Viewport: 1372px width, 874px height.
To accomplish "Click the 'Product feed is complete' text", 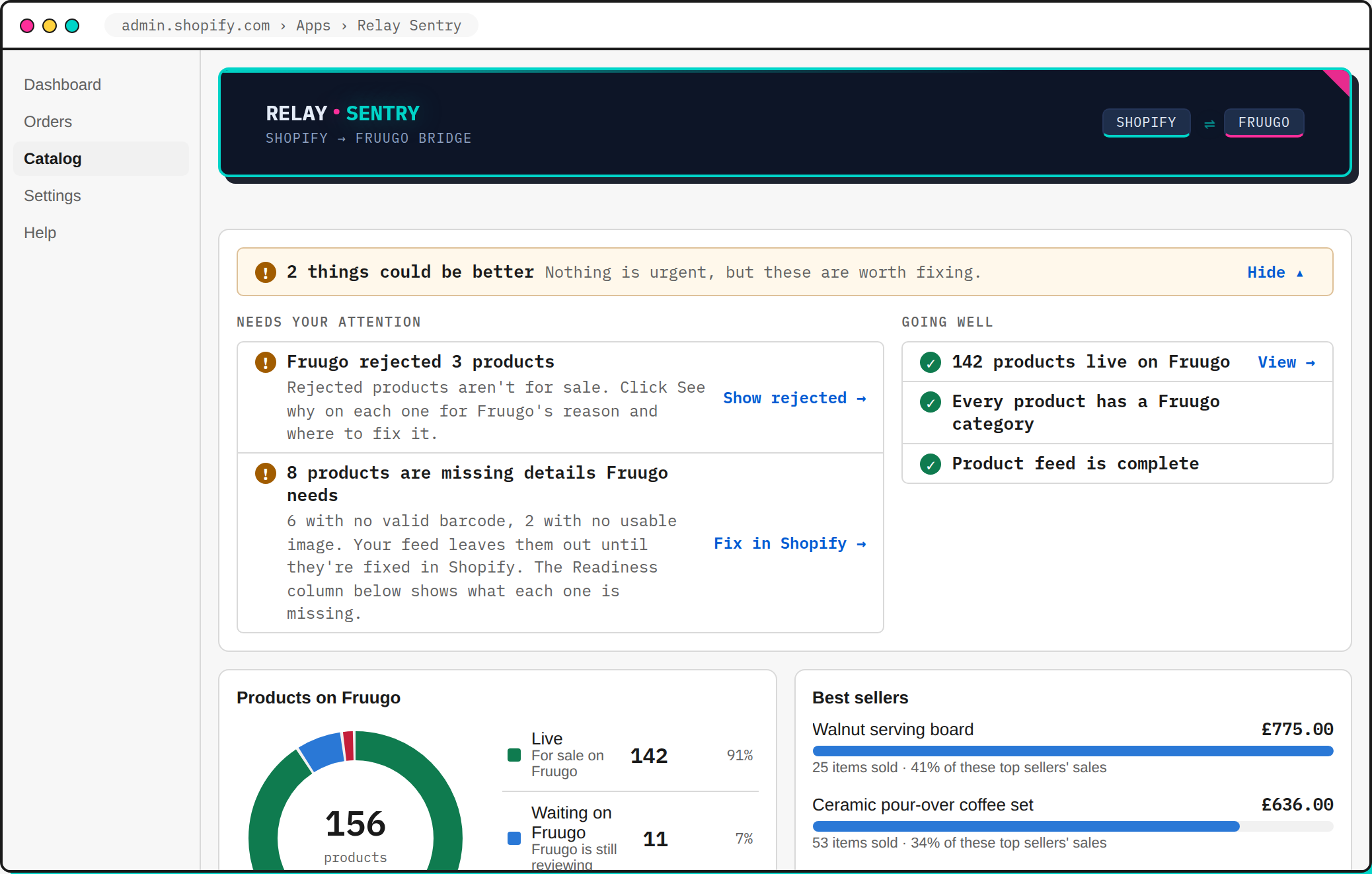I will pos(1075,464).
